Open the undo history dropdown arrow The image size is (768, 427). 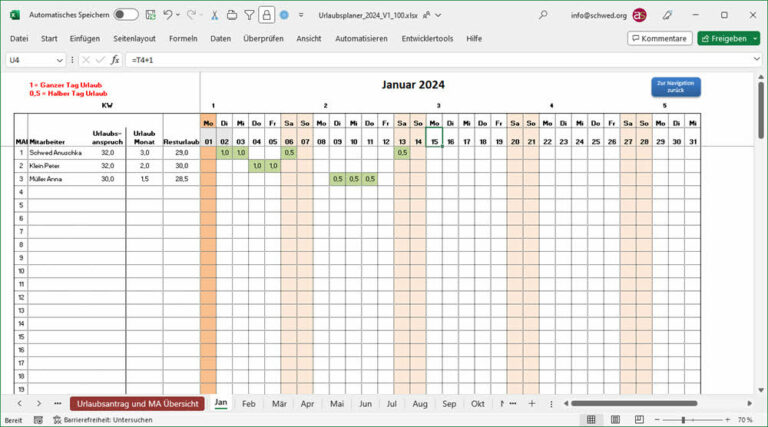click(178, 15)
